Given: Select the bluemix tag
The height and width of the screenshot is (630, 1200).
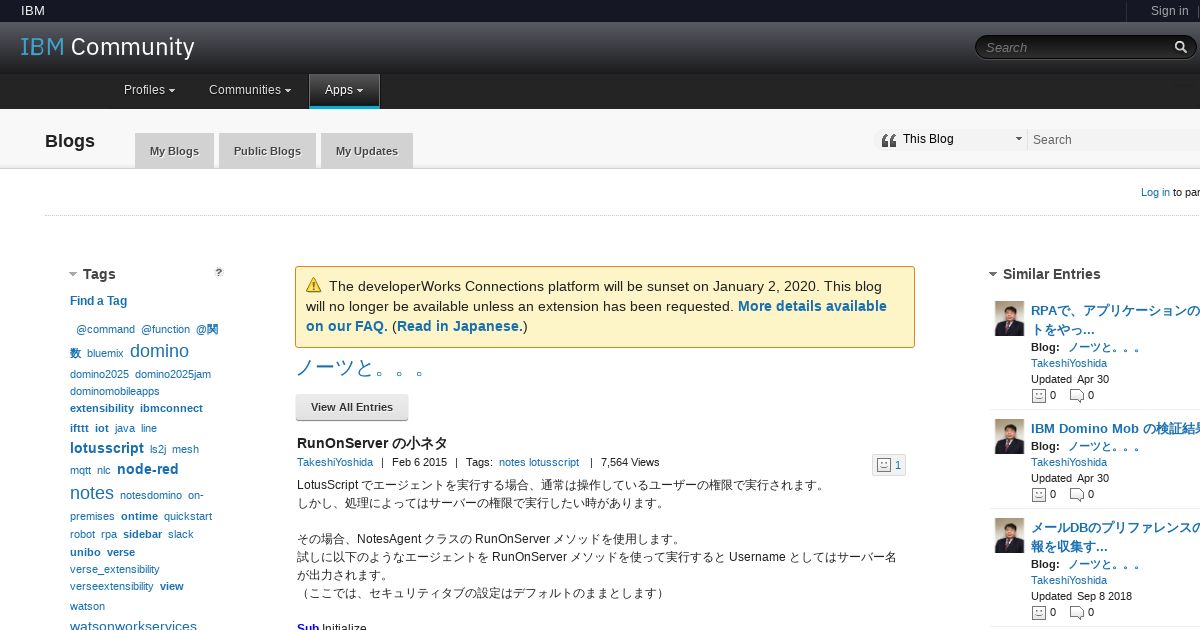Looking at the screenshot, I should pyautogui.click(x=105, y=354).
